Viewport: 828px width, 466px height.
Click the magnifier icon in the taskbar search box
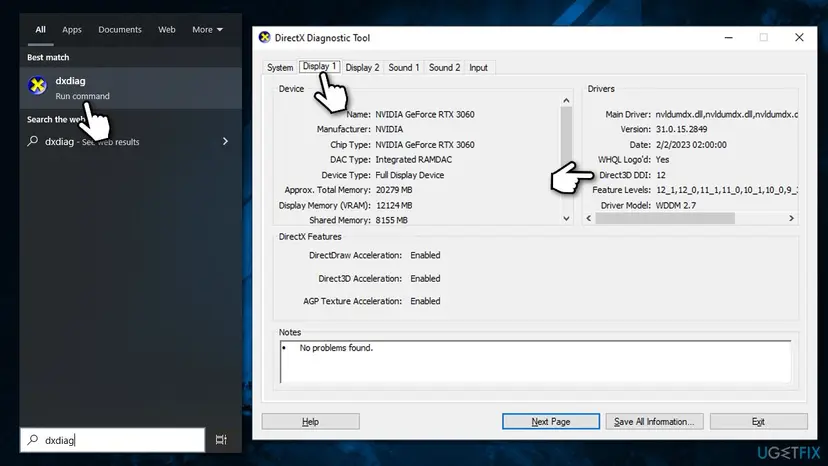point(33,440)
